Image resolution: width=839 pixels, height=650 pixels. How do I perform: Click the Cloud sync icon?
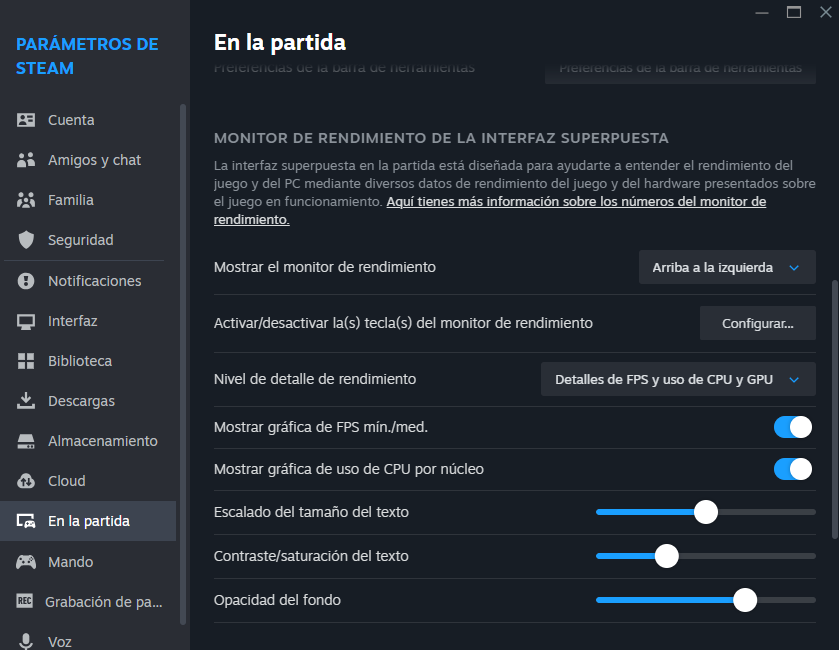coord(26,481)
